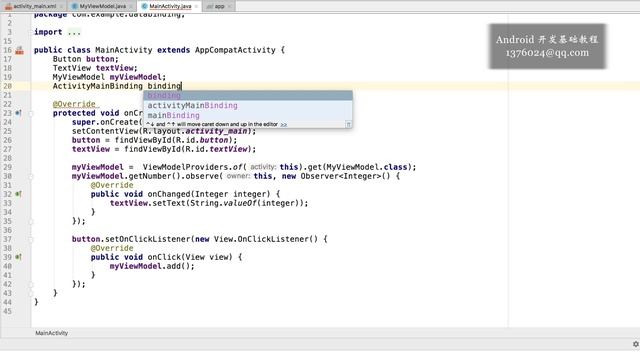Collapse the onCreate method at line 23
640x360 pixels.
click(31, 113)
